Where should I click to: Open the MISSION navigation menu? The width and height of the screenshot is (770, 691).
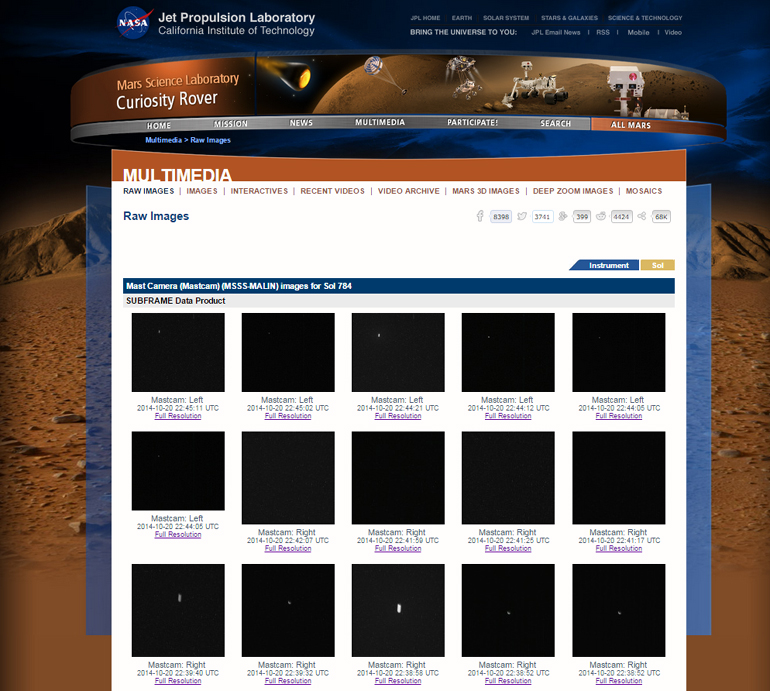click(x=230, y=124)
